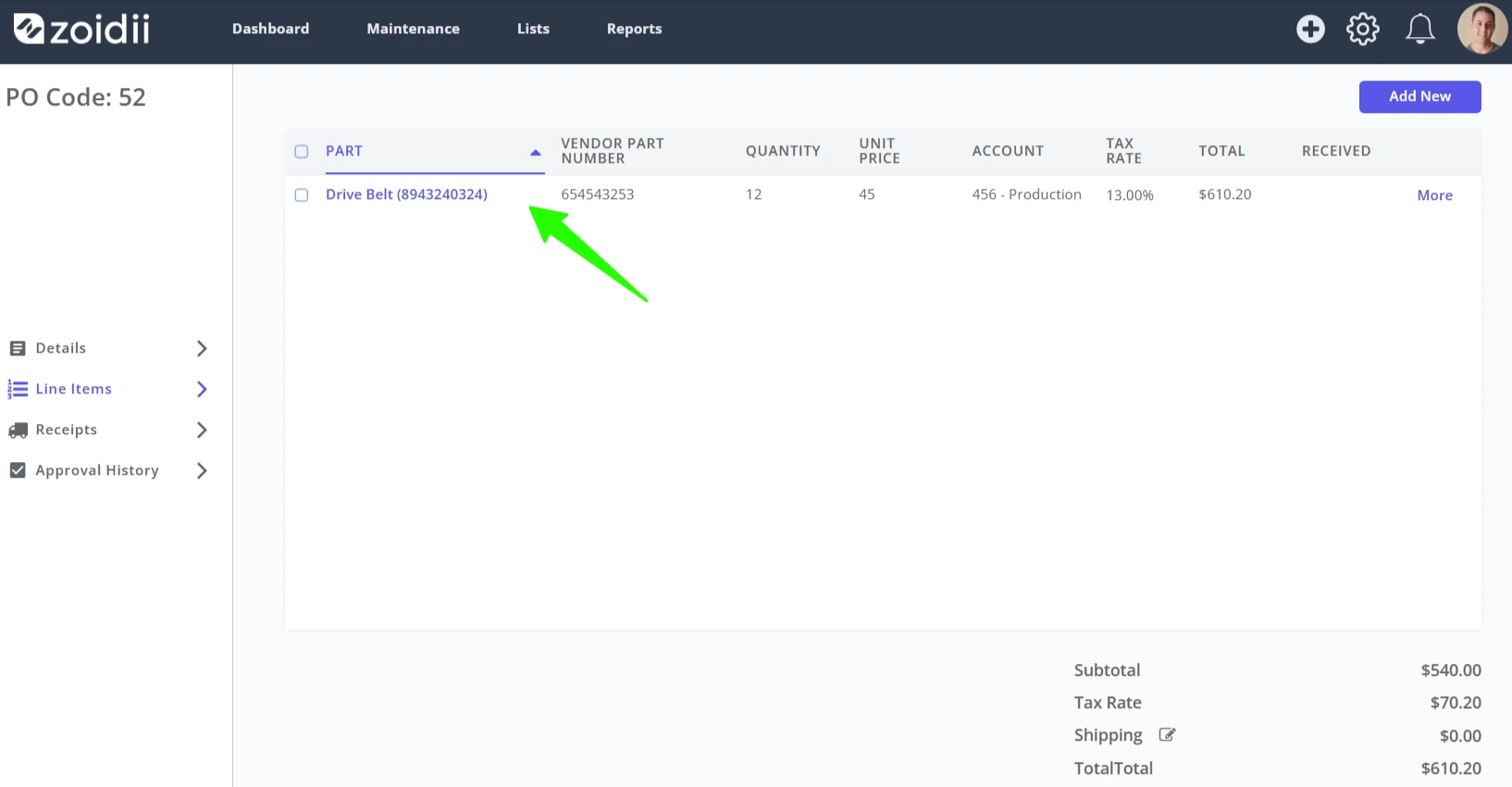Click the QUANTITY column header
The height and width of the screenshot is (787, 1512).
pos(783,151)
